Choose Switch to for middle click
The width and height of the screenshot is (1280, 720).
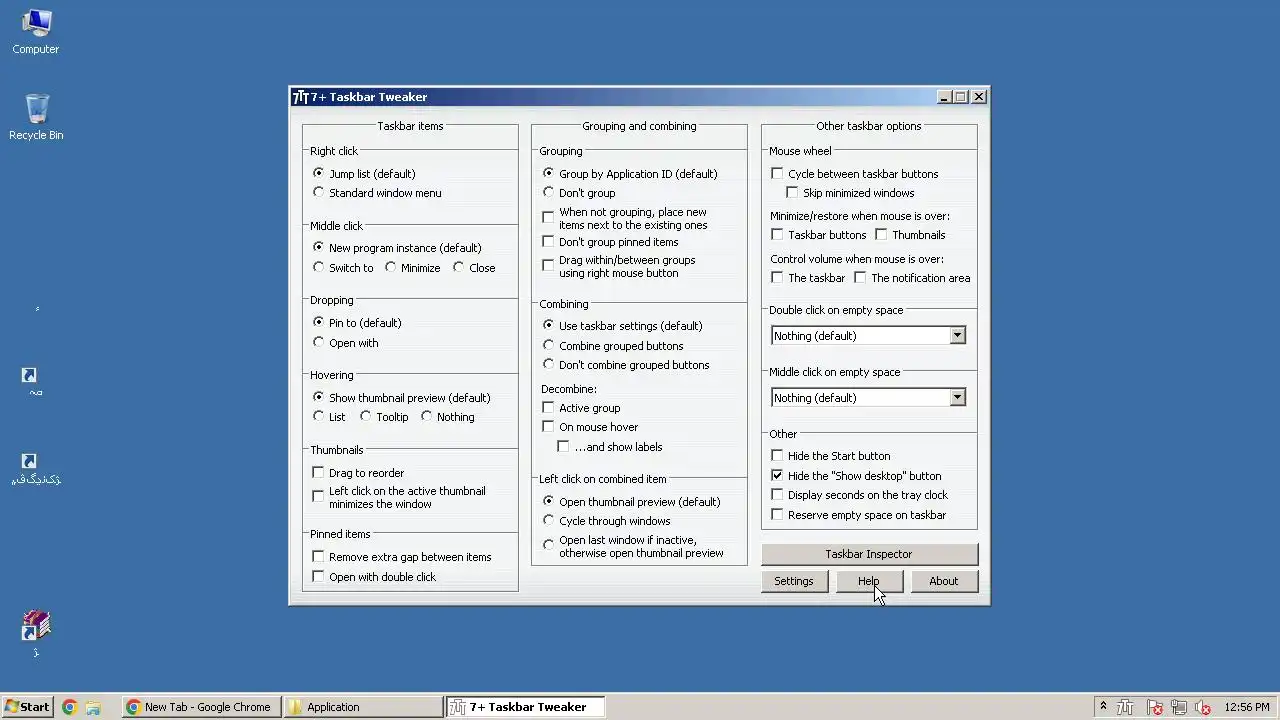click(x=319, y=267)
